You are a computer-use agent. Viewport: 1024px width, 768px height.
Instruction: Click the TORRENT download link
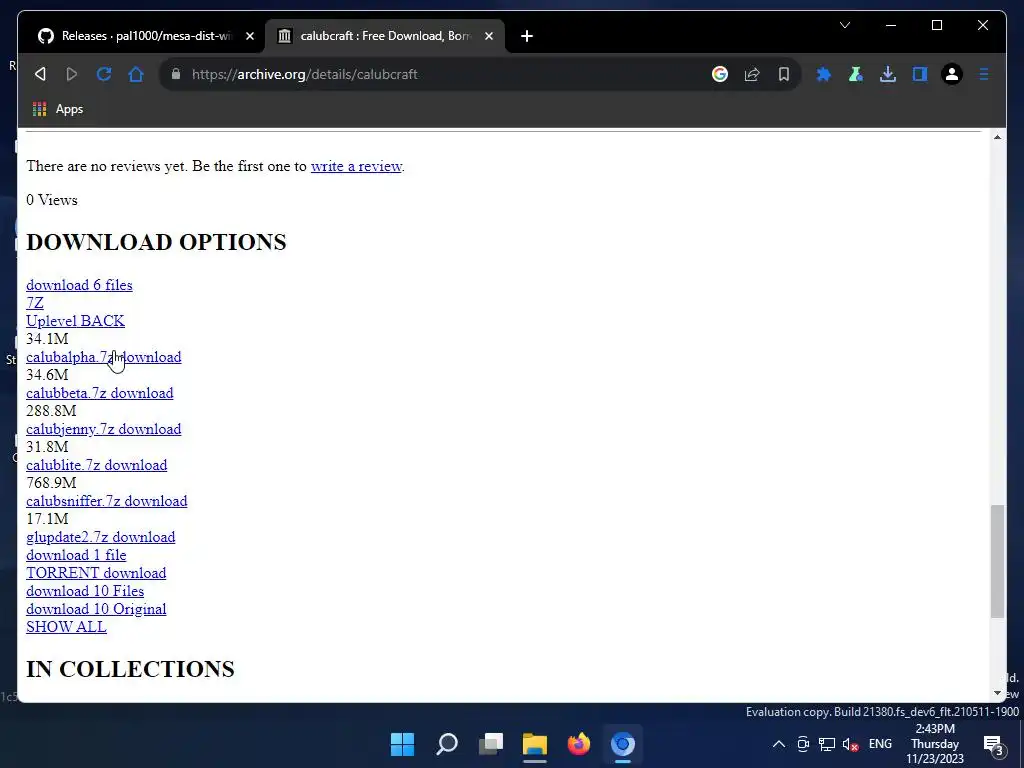[x=96, y=573]
